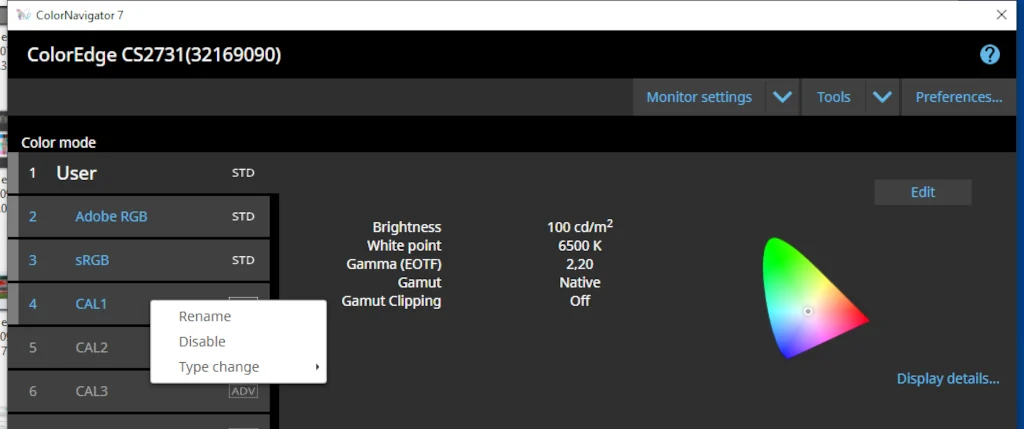Click the STD badge on Adobe RGB

(x=243, y=216)
